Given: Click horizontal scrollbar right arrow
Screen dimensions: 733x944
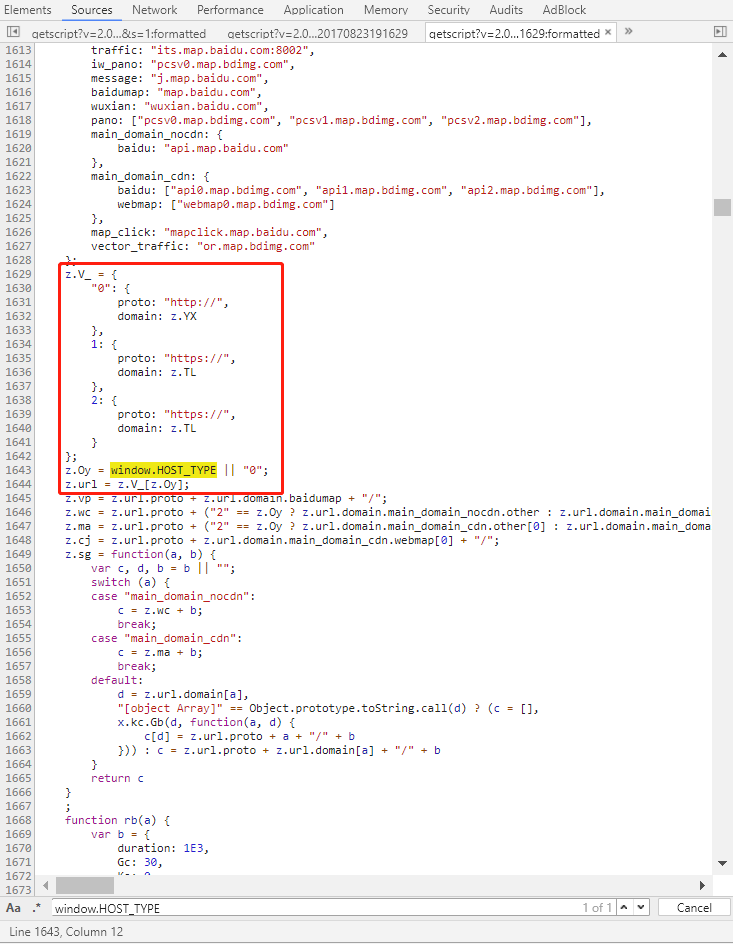Looking at the screenshot, I should pyautogui.click(x=702, y=885).
